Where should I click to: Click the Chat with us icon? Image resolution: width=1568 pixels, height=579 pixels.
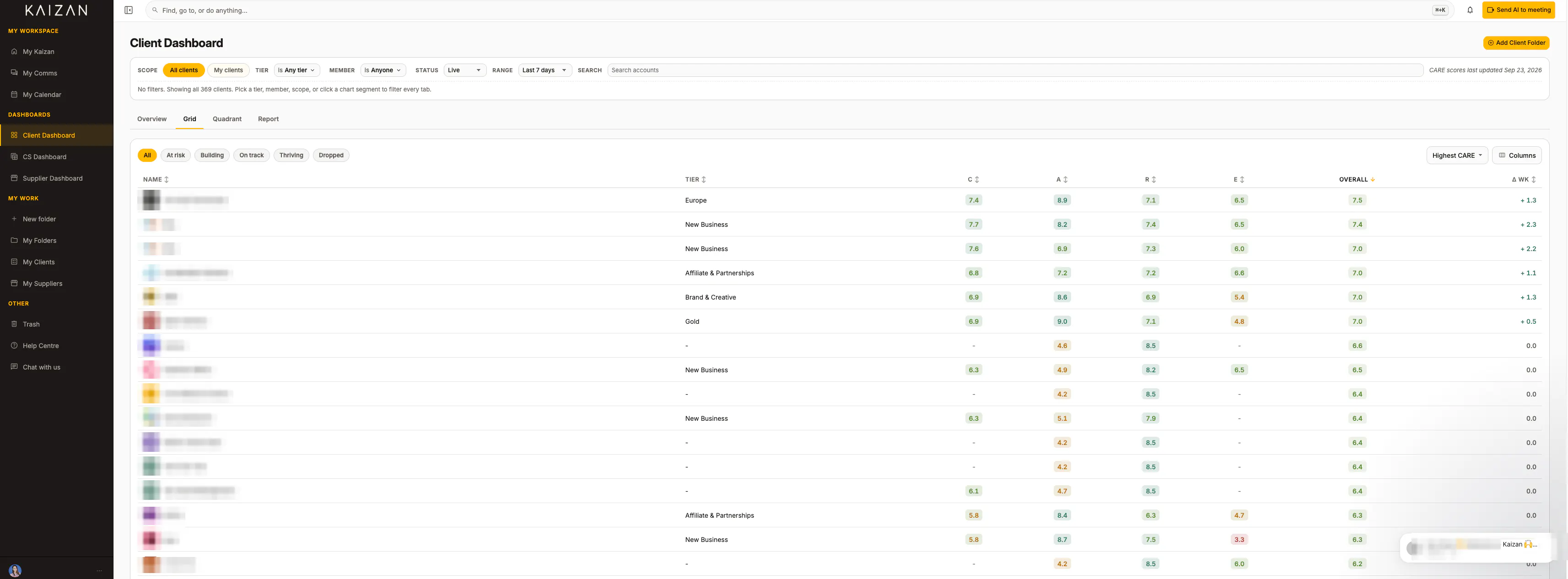tap(14, 367)
